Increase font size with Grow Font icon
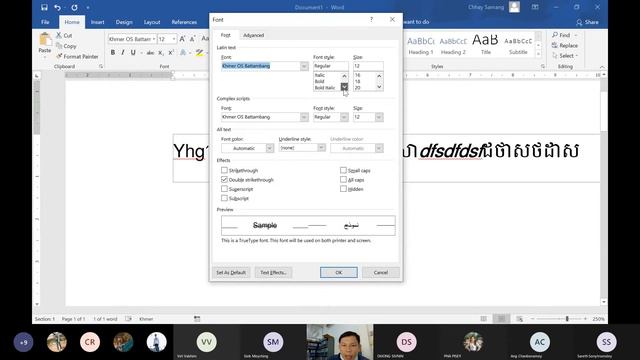Screen dimensions: 640x360 point(182,39)
